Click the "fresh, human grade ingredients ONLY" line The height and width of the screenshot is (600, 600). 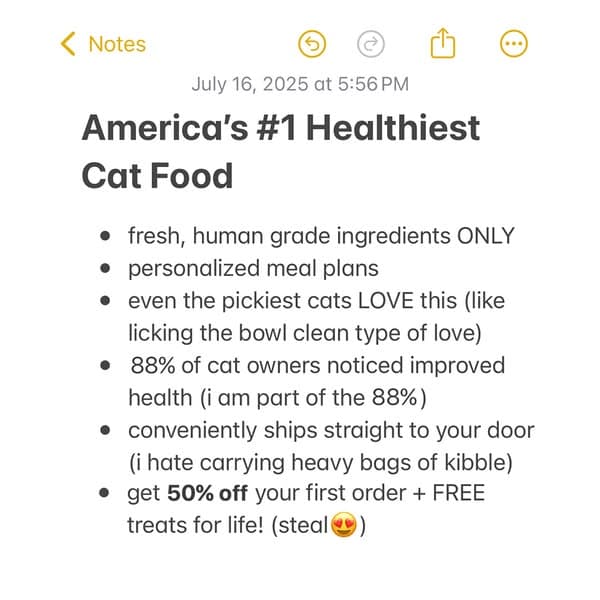pos(321,236)
